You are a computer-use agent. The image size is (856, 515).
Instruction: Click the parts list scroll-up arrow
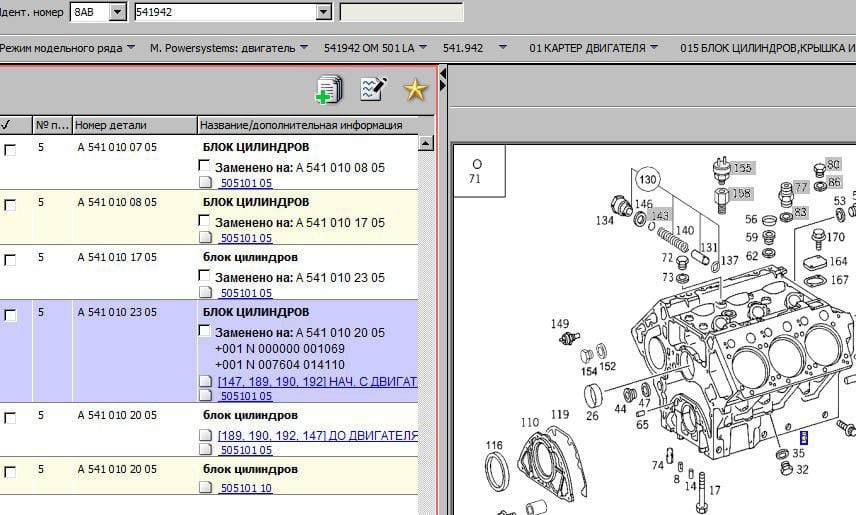[x=426, y=144]
